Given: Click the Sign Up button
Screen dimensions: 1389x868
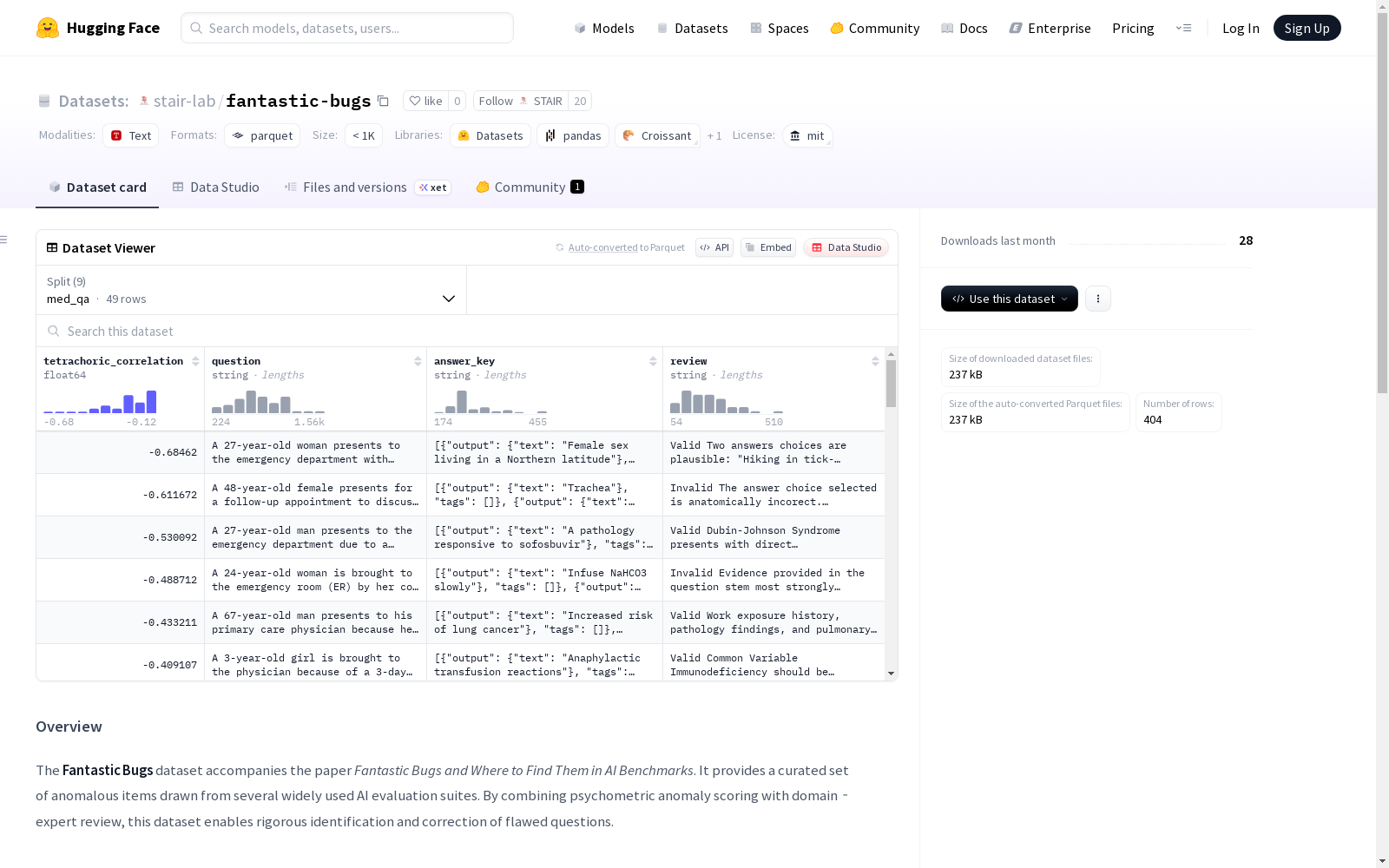Looking at the screenshot, I should pos(1307,28).
